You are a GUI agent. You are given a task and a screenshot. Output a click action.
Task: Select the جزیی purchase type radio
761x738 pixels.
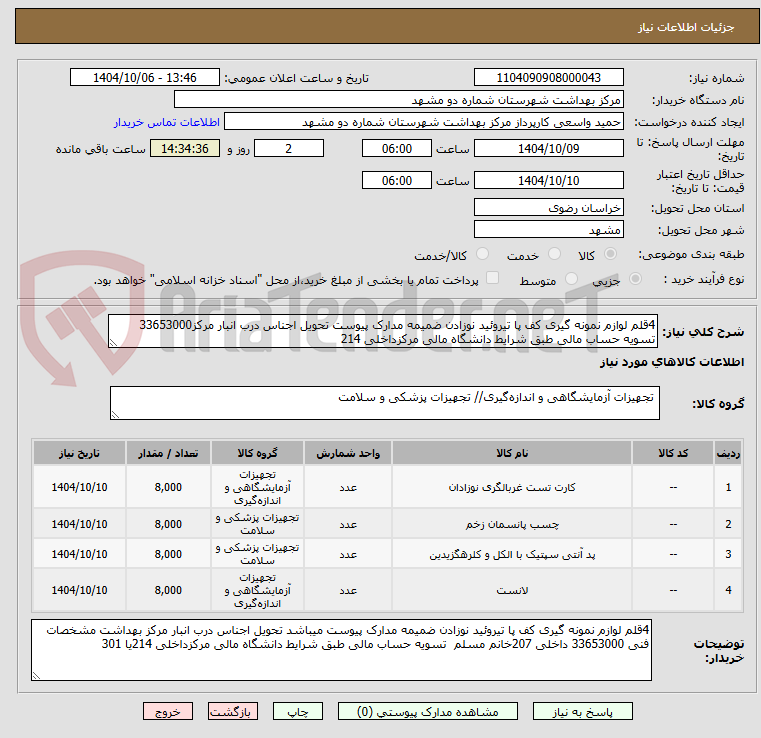635,279
